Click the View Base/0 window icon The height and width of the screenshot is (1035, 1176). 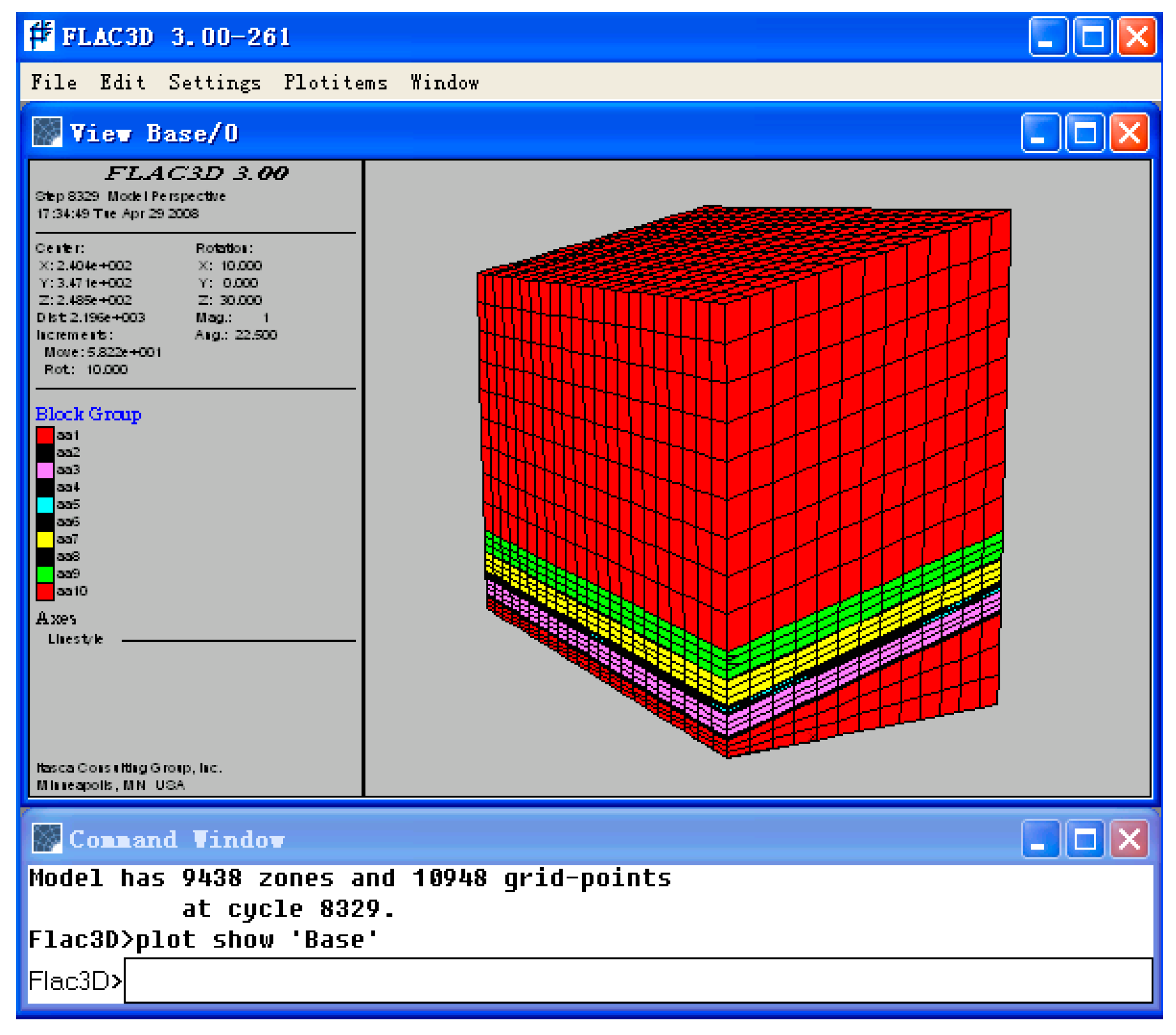(46, 132)
